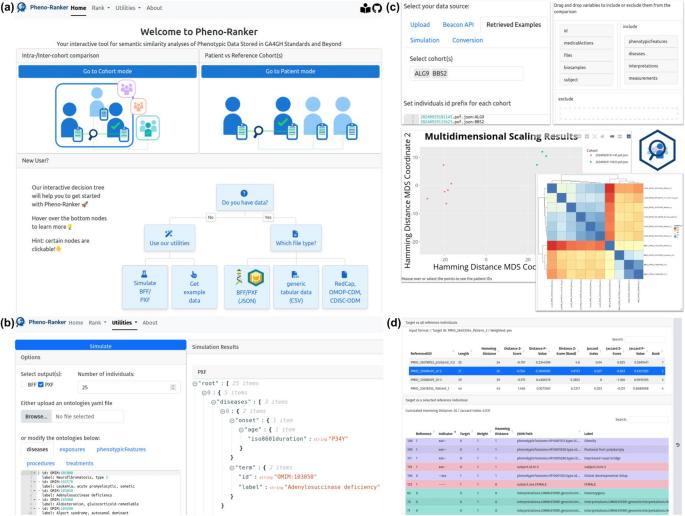Select the diseases ontology tab
Viewport: 685px width, 516px height.
tap(37, 449)
